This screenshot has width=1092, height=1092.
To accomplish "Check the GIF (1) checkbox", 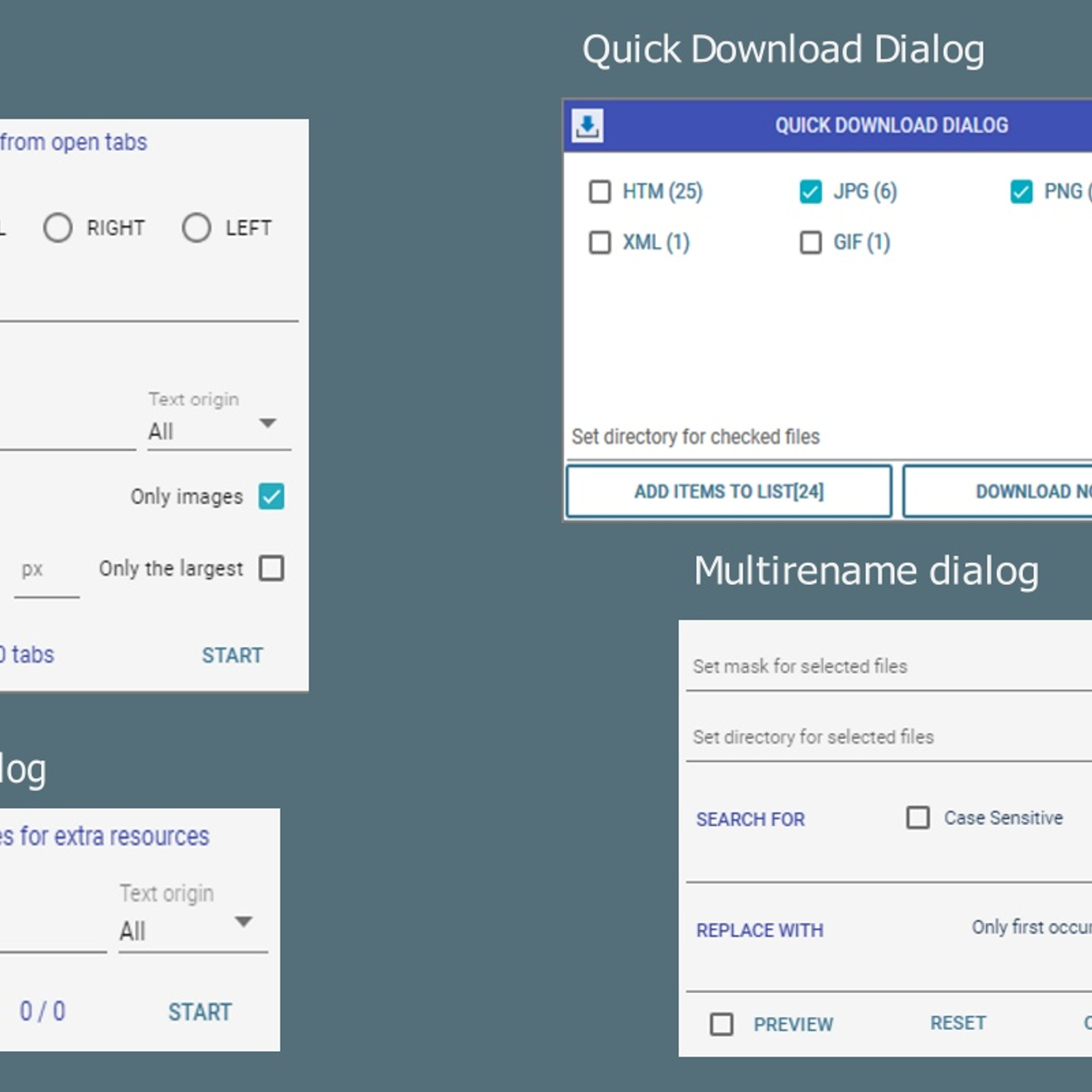I will click(811, 242).
